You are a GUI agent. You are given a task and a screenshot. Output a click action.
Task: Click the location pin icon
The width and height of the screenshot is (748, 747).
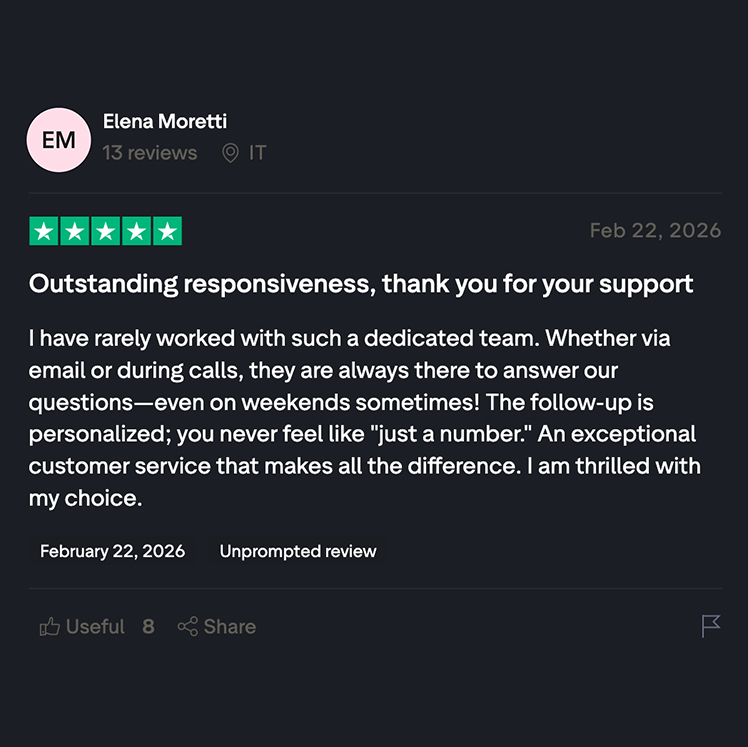coord(230,153)
